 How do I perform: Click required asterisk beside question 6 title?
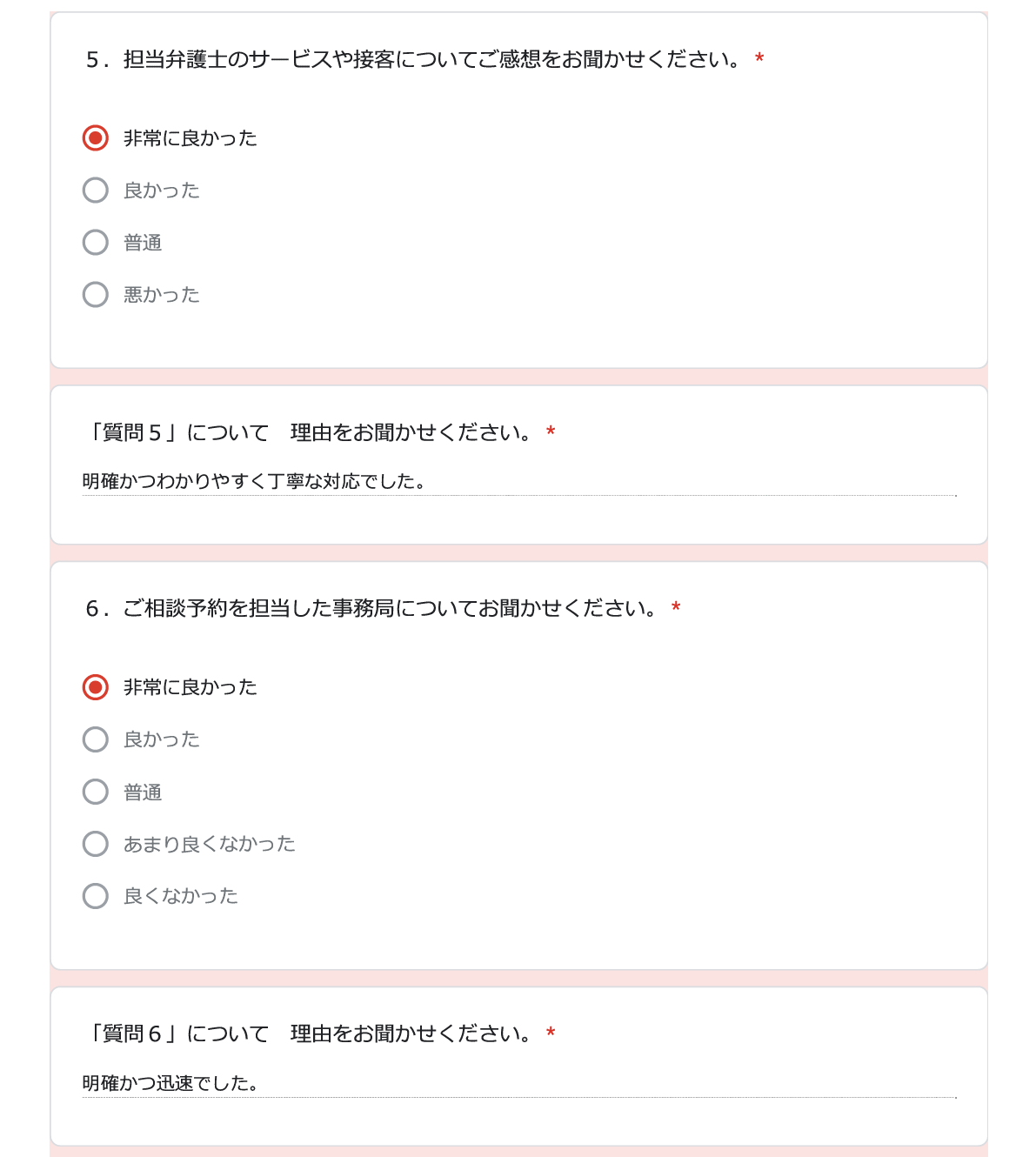(676, 607)
